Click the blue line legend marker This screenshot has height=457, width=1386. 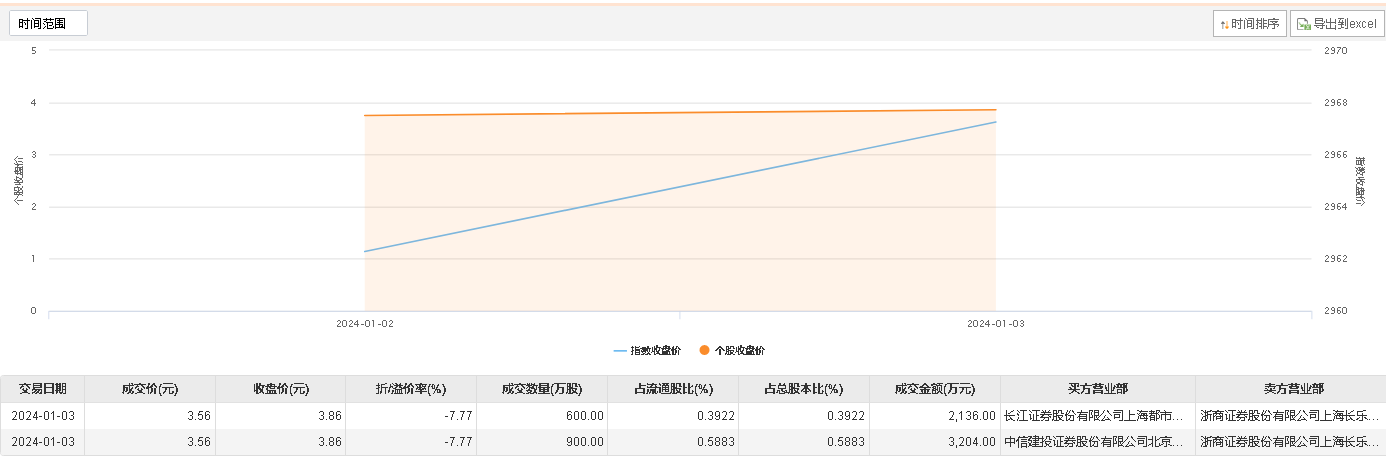pyautogui.click(x=620, y=351)
